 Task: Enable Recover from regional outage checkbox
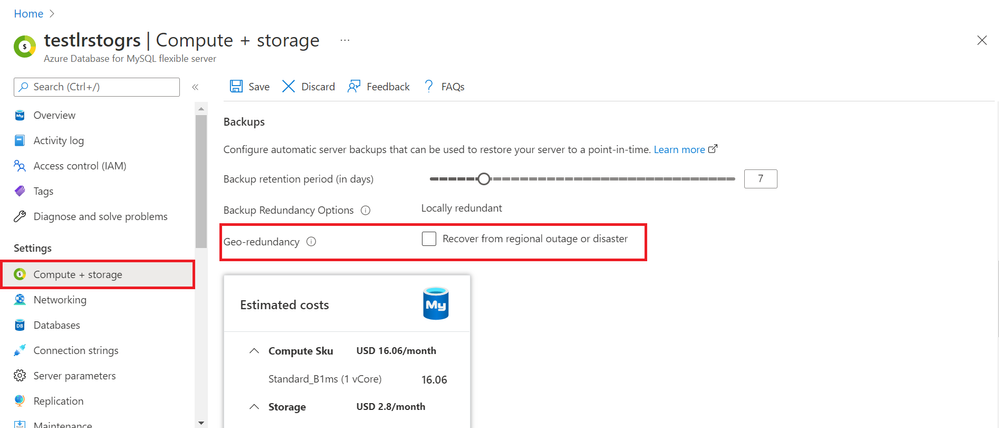[x=429, y=239]
